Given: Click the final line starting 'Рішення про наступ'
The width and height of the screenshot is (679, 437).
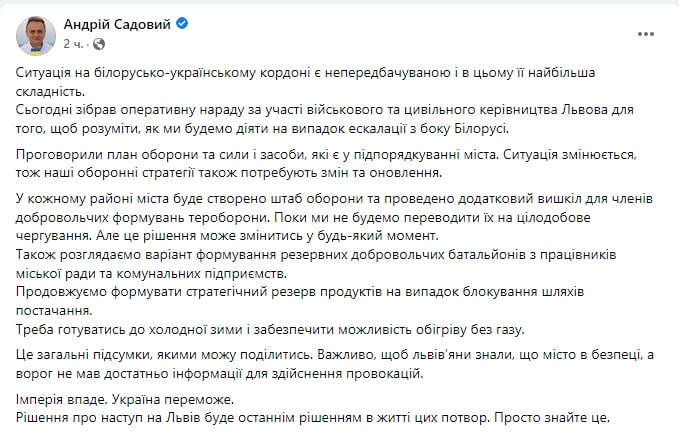Looking at the screenshot, I should 320,417.
